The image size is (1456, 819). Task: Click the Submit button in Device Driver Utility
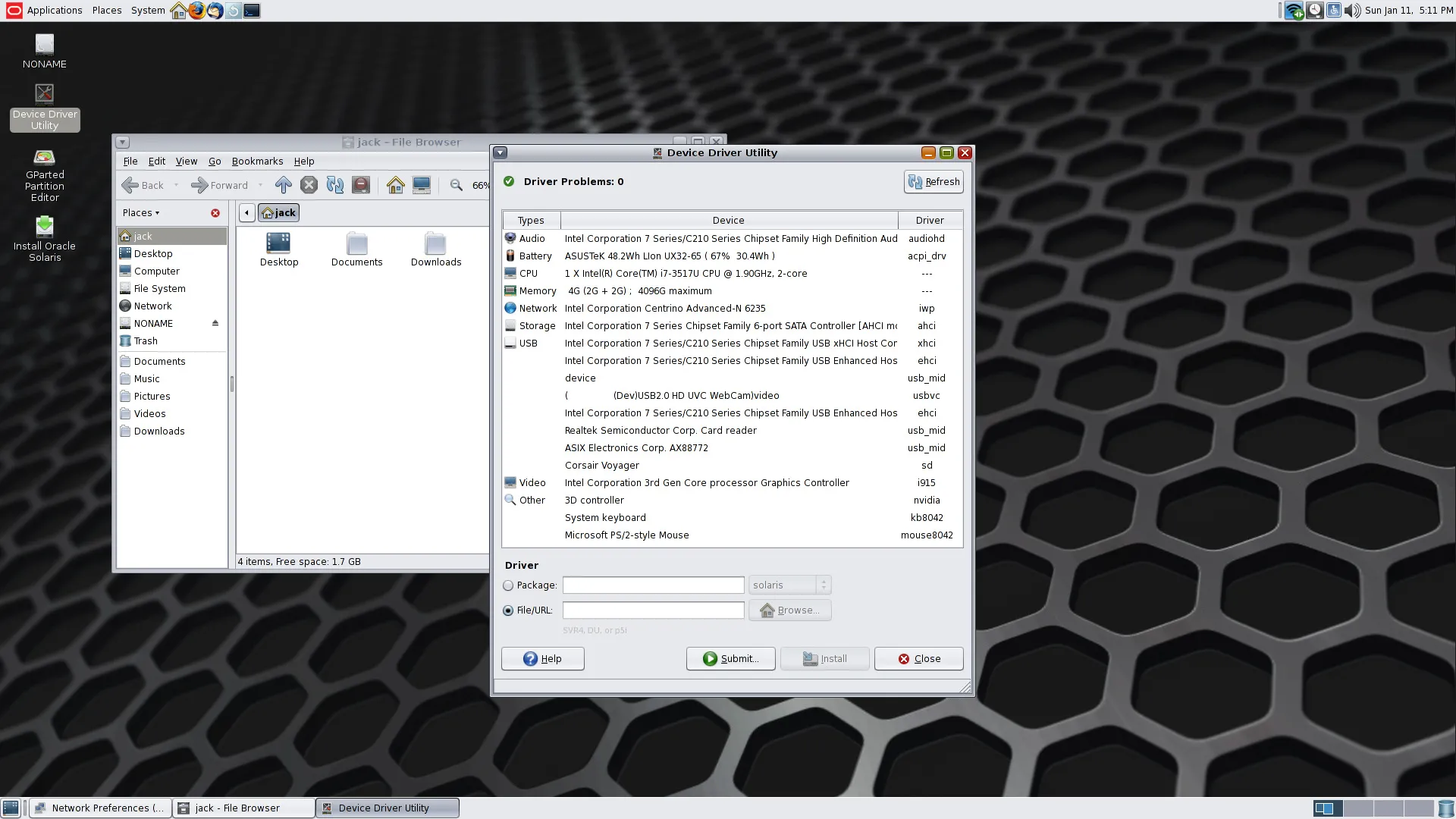coord(731,658)
